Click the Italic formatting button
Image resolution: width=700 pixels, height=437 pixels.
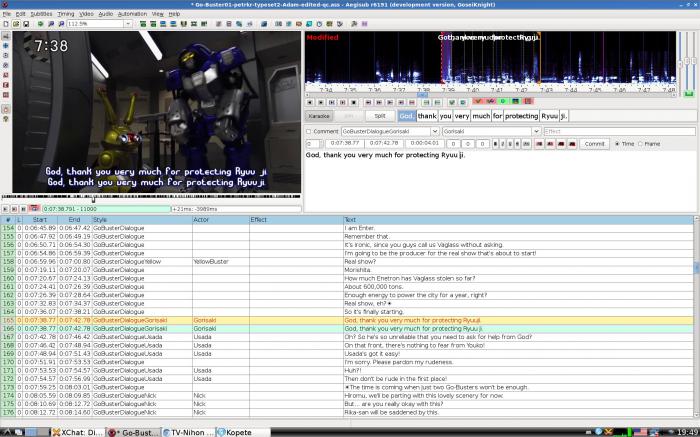(x=502, y=144)
